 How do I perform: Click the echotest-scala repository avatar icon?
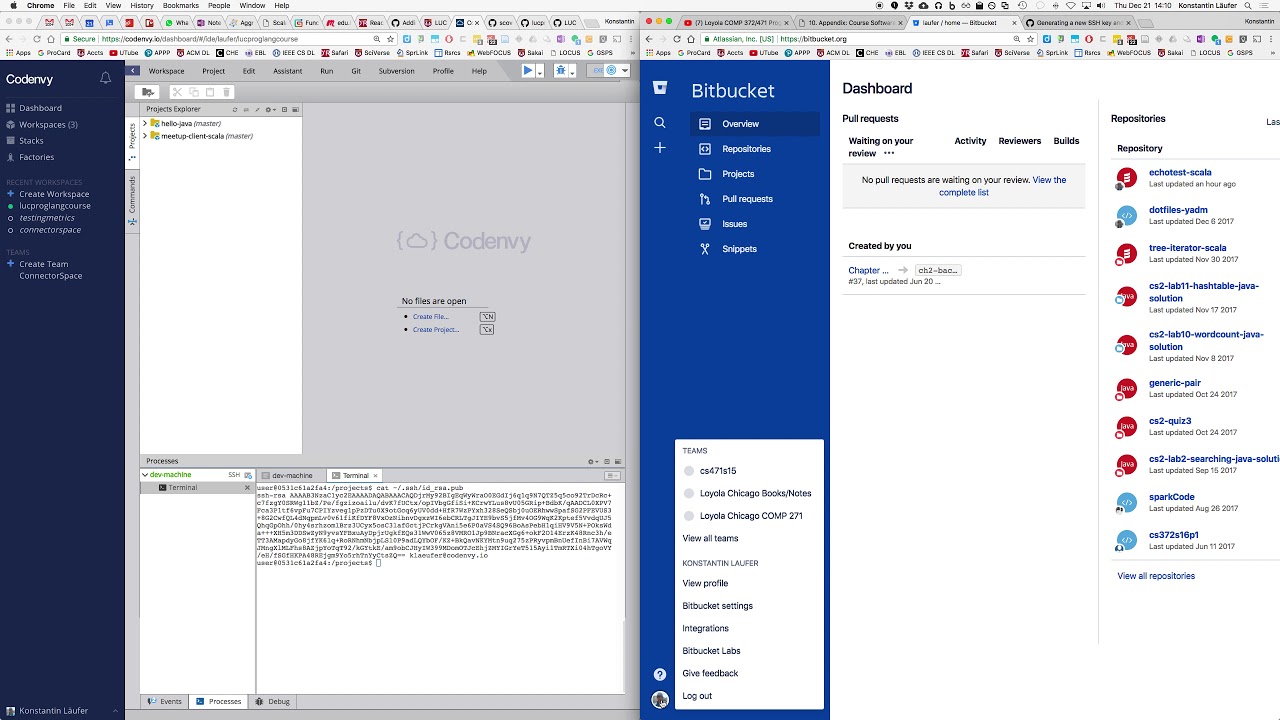coord(1126,178)
